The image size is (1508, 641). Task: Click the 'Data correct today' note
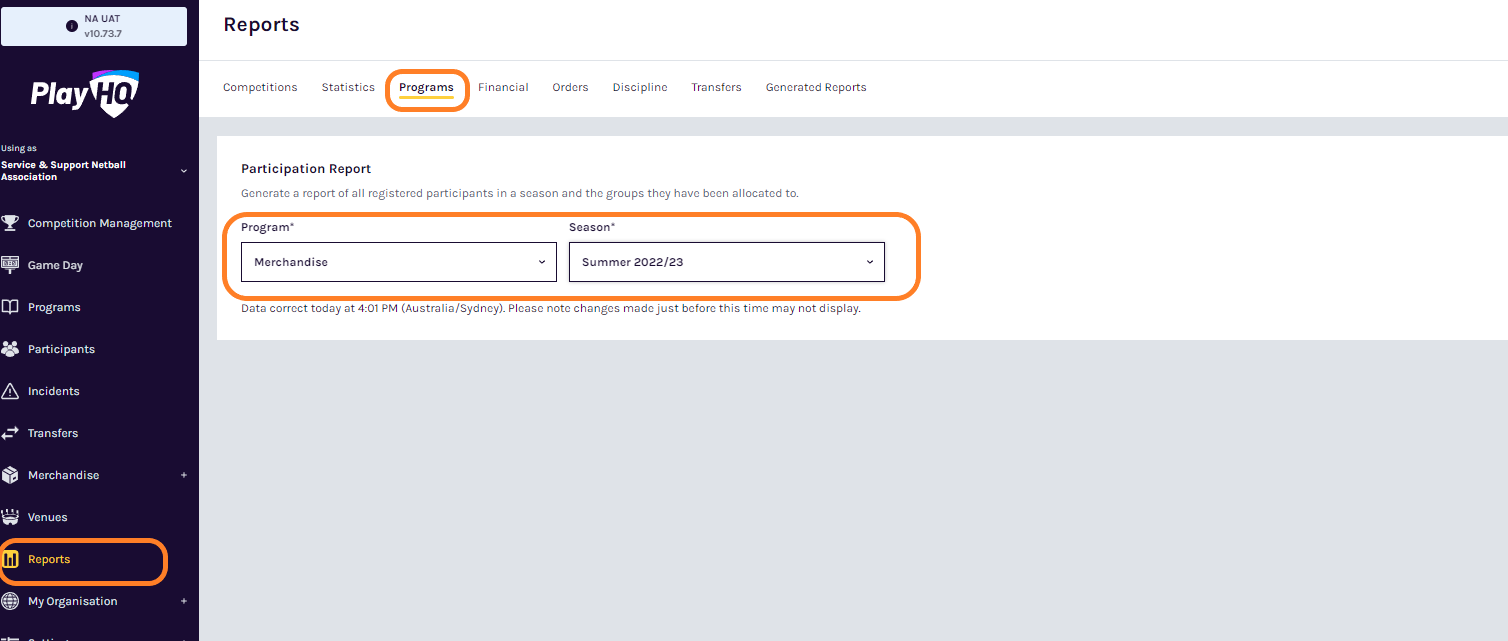[x=551, y=309]
